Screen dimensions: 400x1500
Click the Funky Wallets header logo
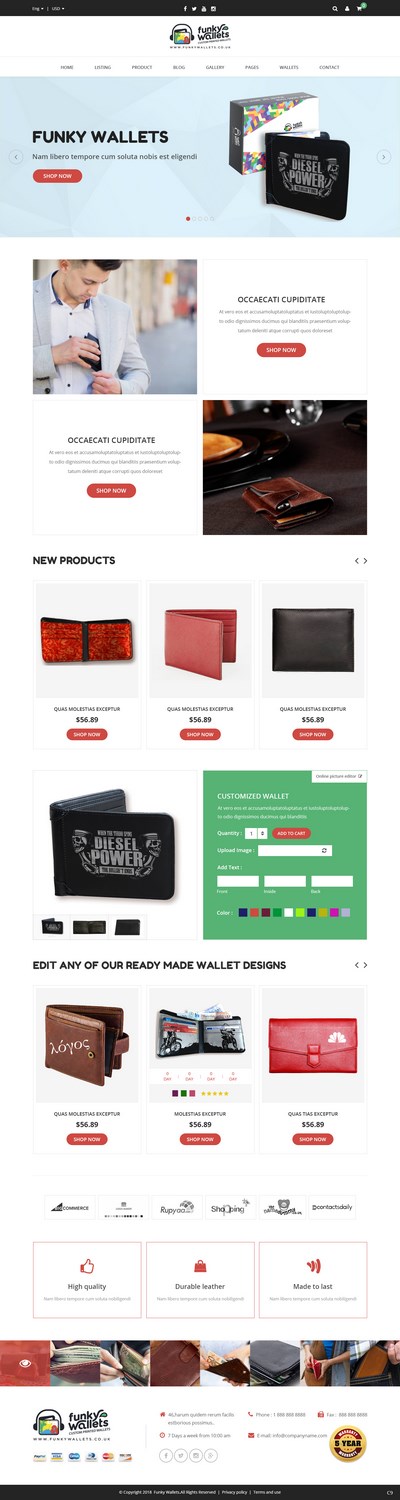click(x=200, y=36)
